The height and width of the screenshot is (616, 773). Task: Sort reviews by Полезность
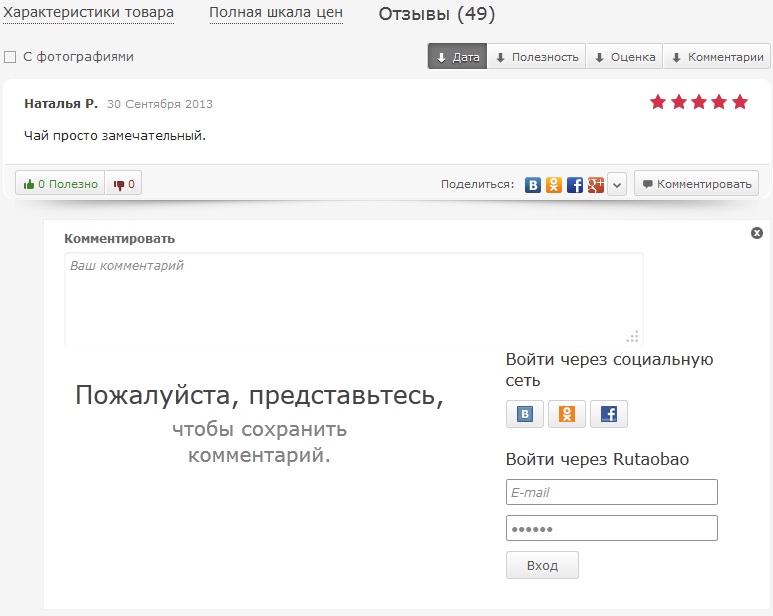point(536,57)
